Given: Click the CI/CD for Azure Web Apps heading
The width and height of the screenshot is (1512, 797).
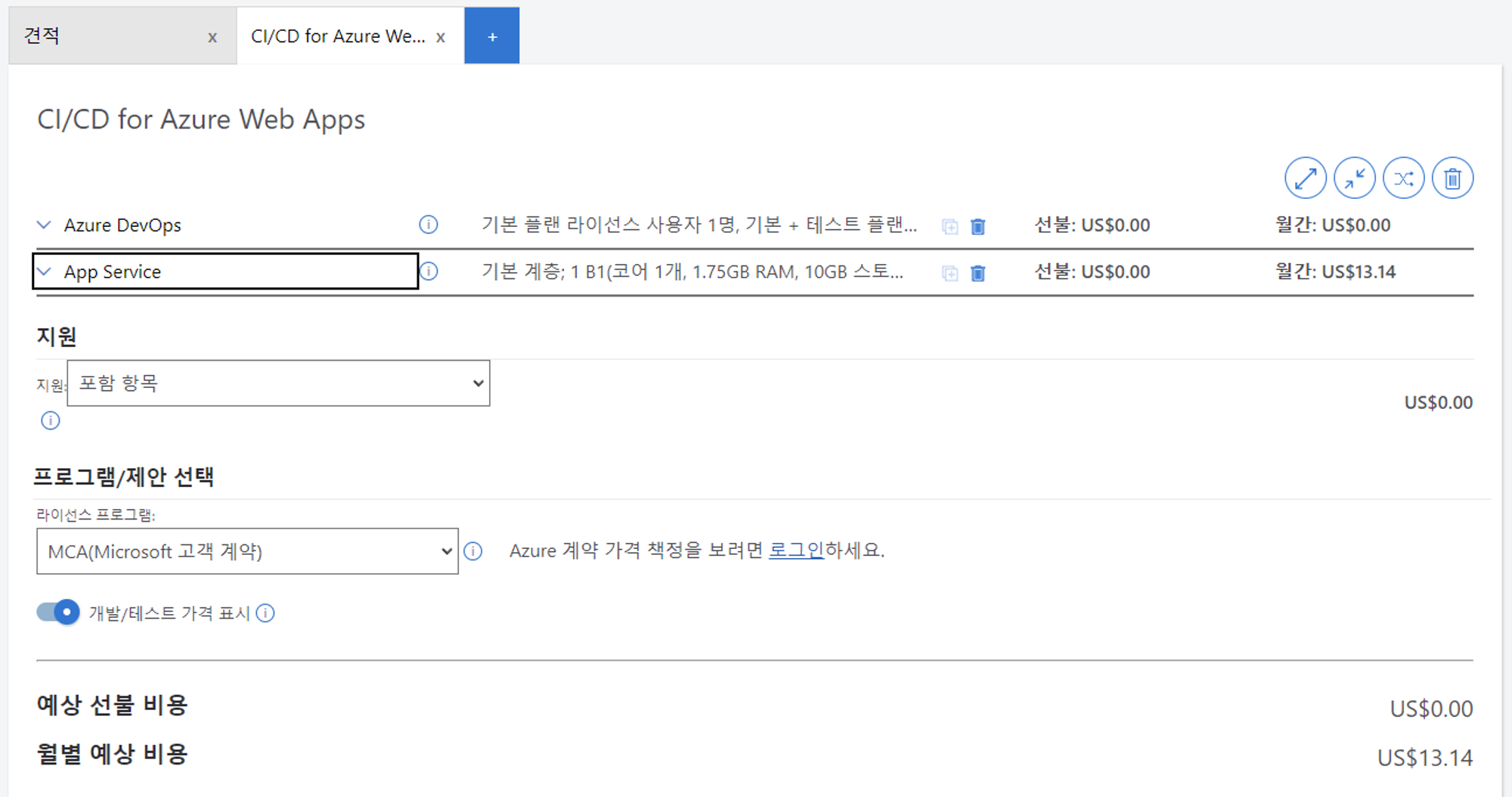Looking at the screenshot, I should tap(201, 119).
